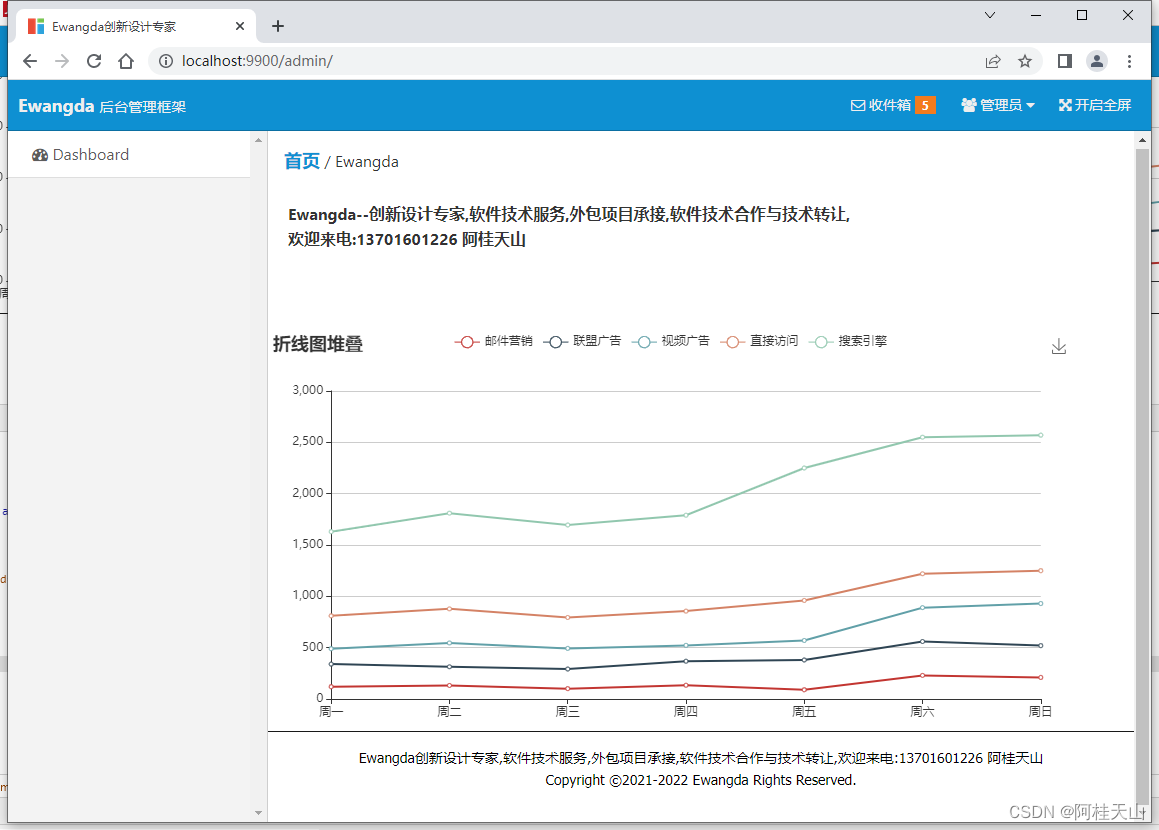Toggle the 视频广告 legend series

(670, 341)
